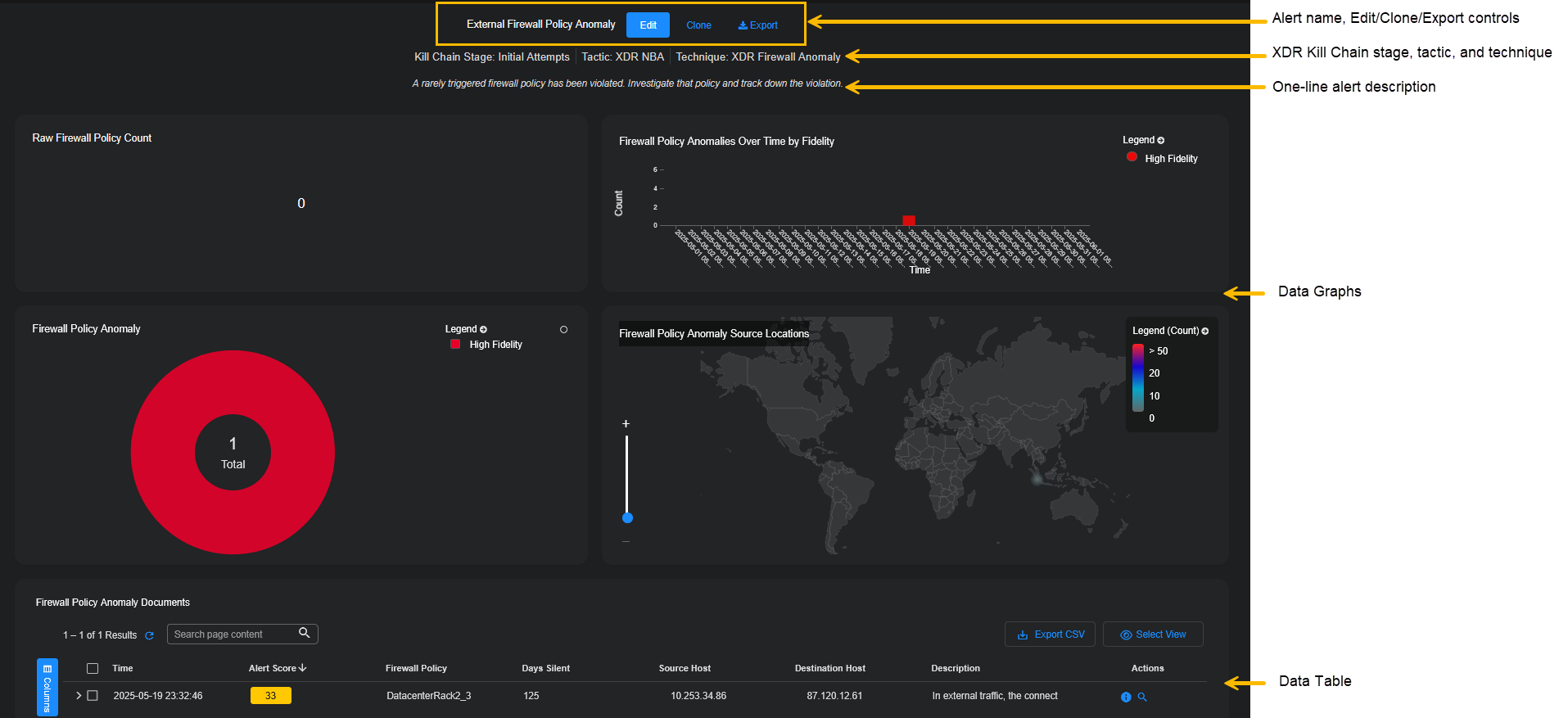Screen dimensions: 1568x718
Task: Collapse the map Legend (Count) arrow
Action: pos(1205,332)
